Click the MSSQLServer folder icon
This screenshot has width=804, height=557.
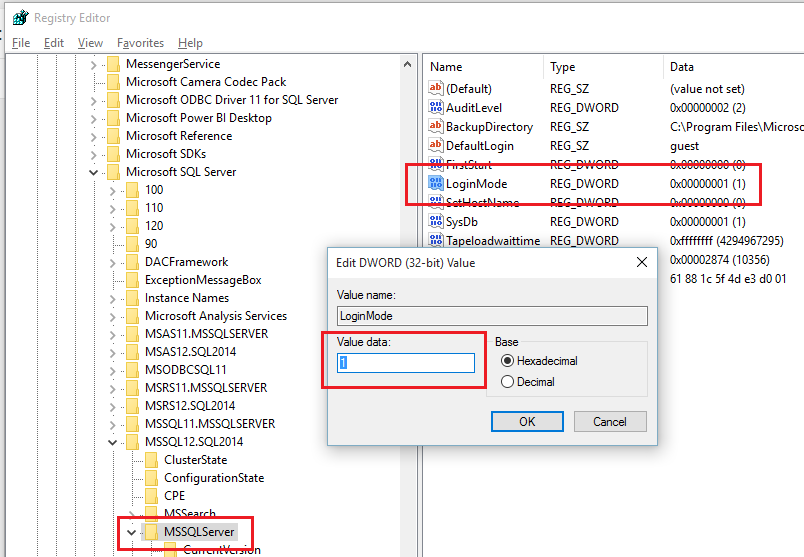151,531
